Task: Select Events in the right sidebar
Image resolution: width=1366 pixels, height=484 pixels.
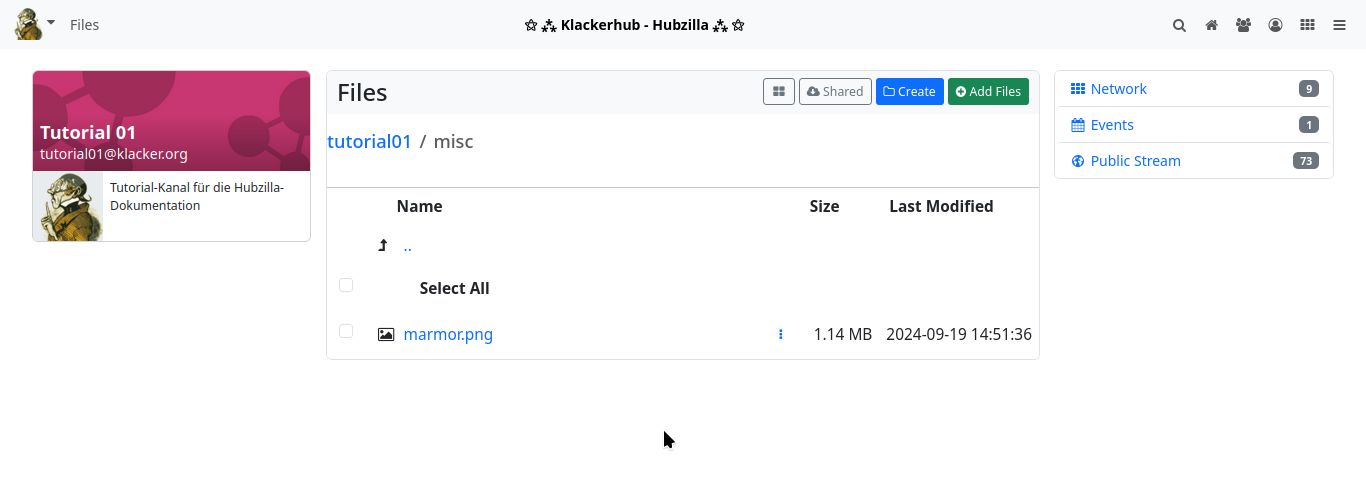Action: tap(1111, 125)
